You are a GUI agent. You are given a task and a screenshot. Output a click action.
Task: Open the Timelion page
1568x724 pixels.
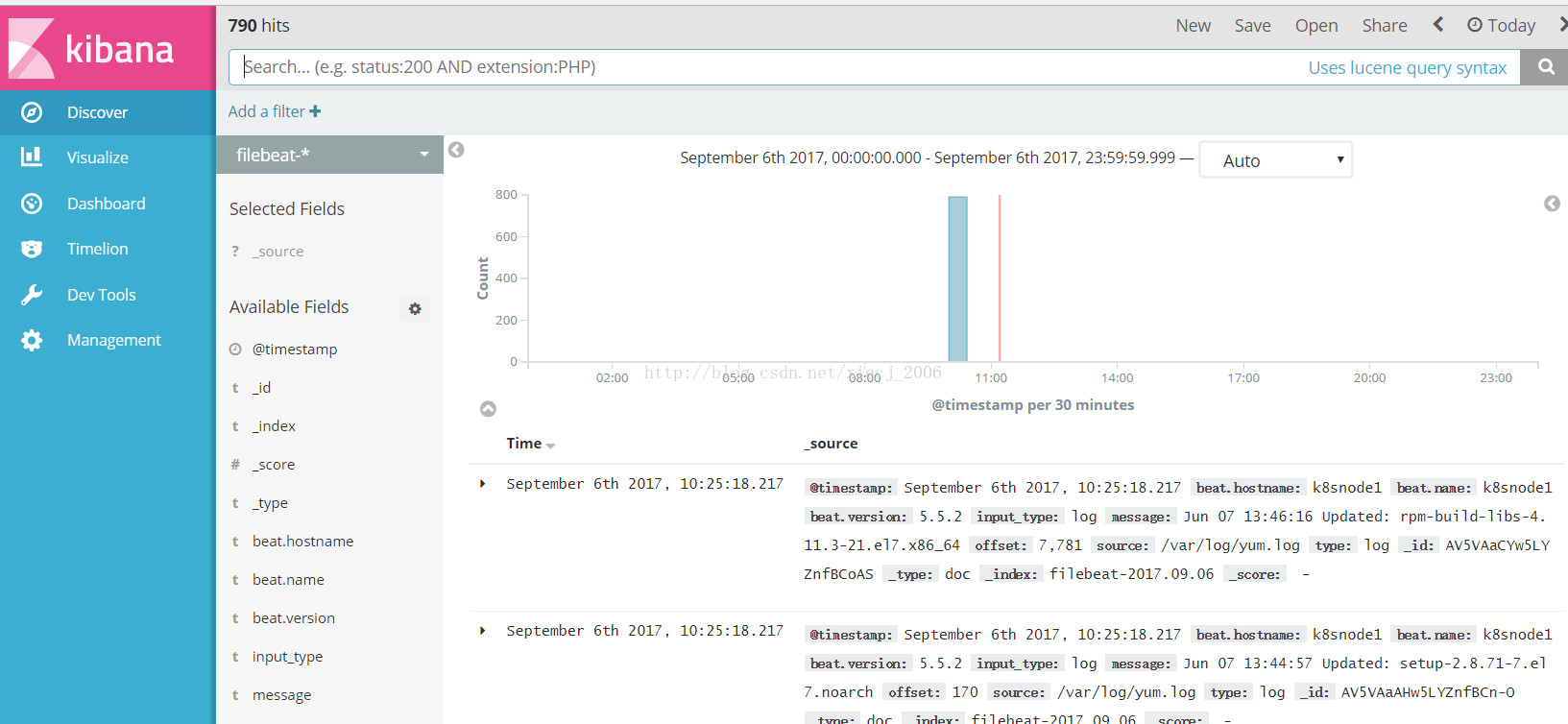point(98,249)
